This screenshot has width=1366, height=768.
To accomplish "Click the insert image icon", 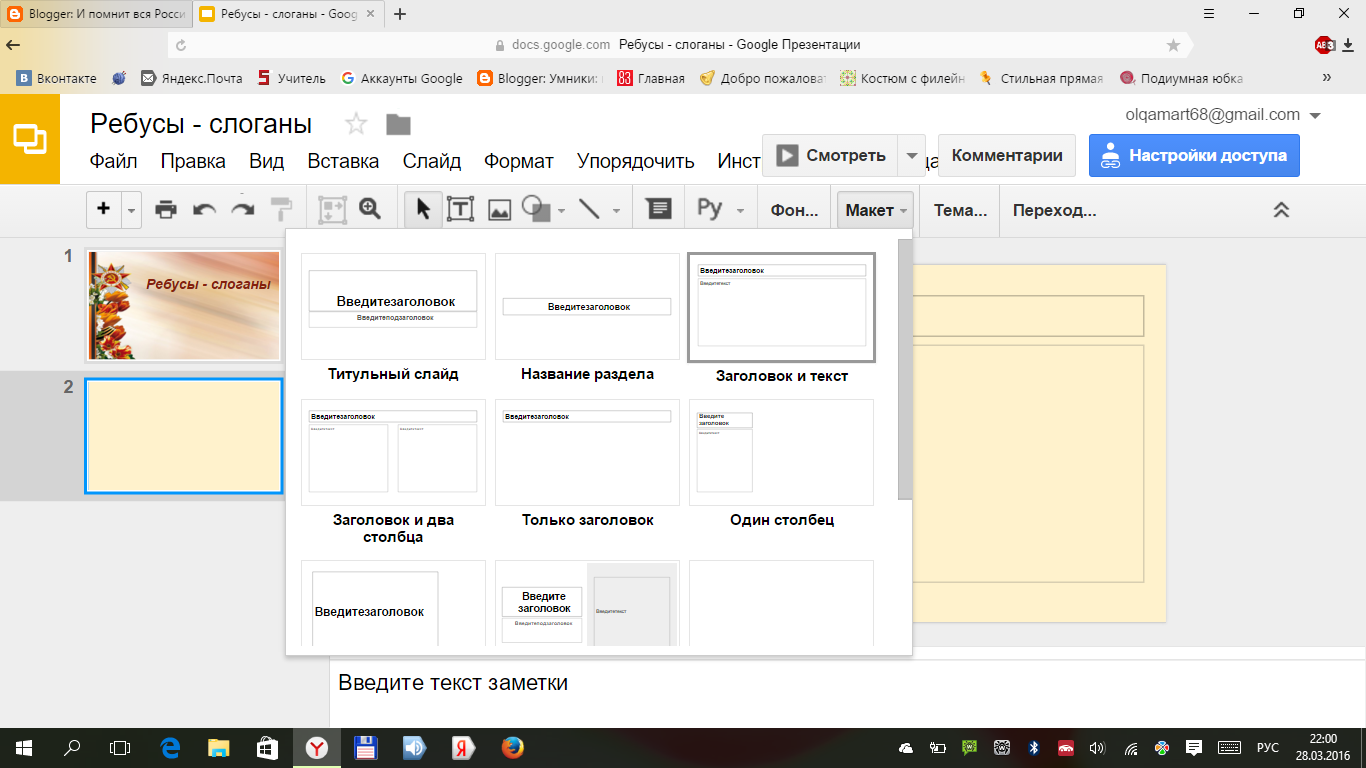I will coord(499,210).
